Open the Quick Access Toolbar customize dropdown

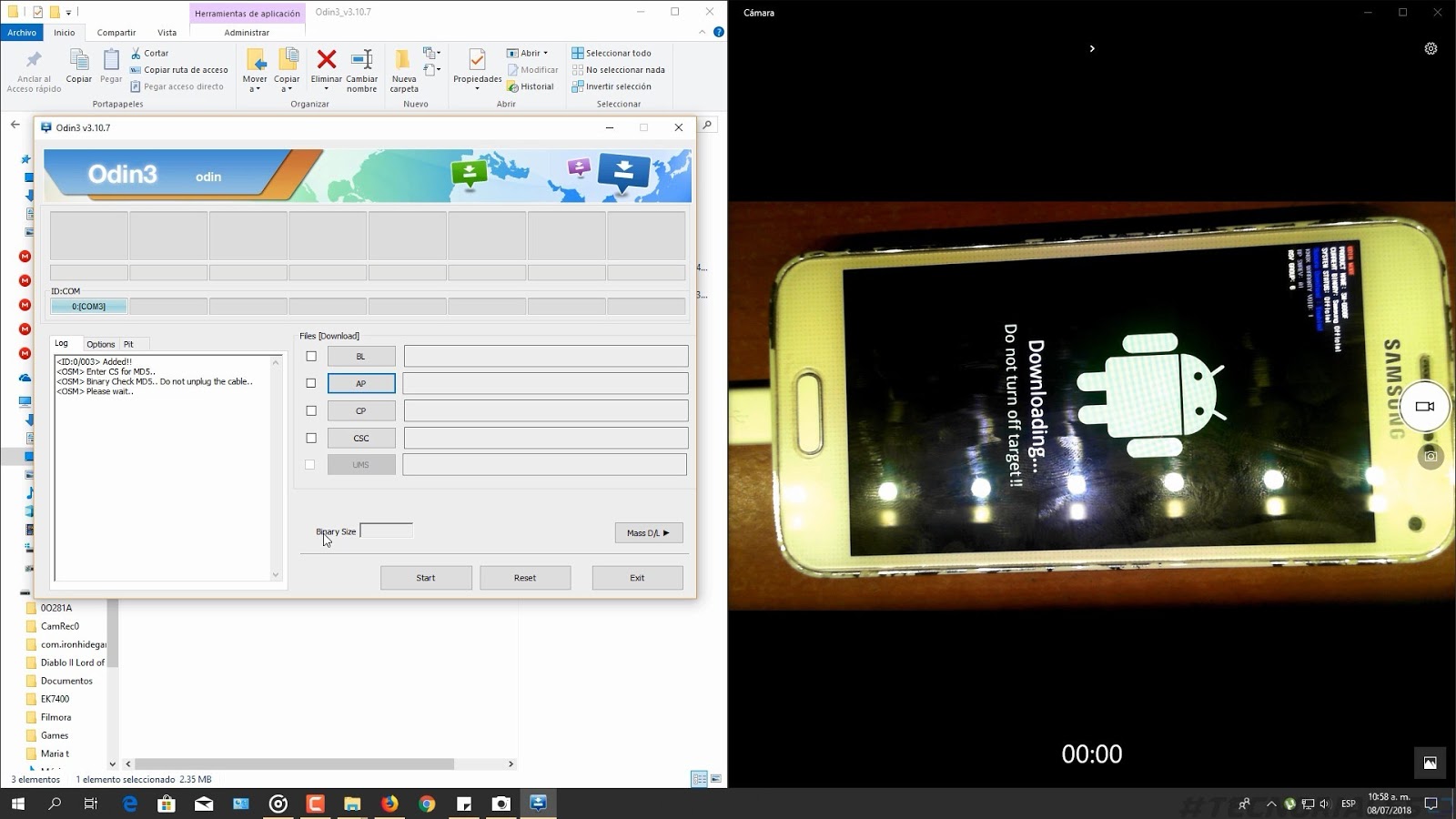tap(69, 13)
